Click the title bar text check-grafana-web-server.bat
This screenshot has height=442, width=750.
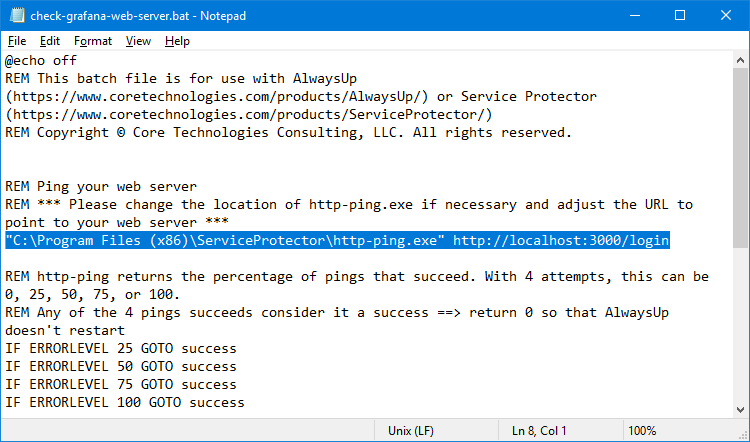pos(110,16)
